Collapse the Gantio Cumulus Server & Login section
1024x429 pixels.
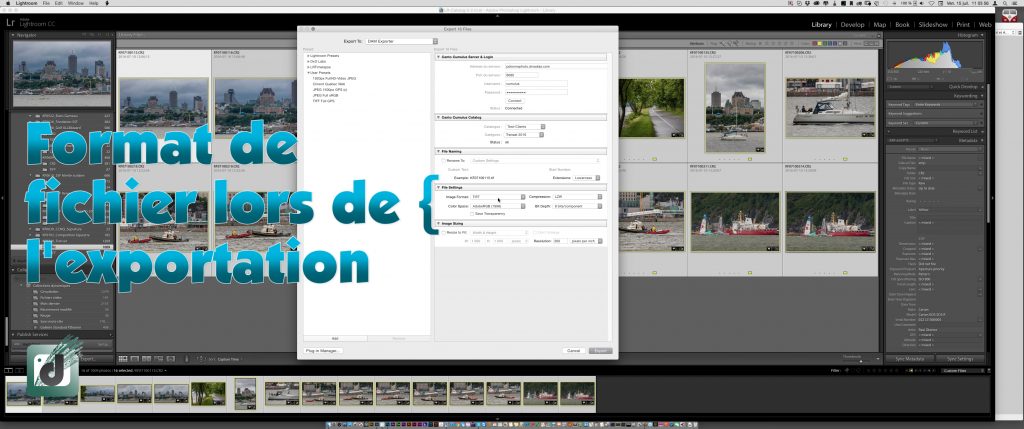438,57
